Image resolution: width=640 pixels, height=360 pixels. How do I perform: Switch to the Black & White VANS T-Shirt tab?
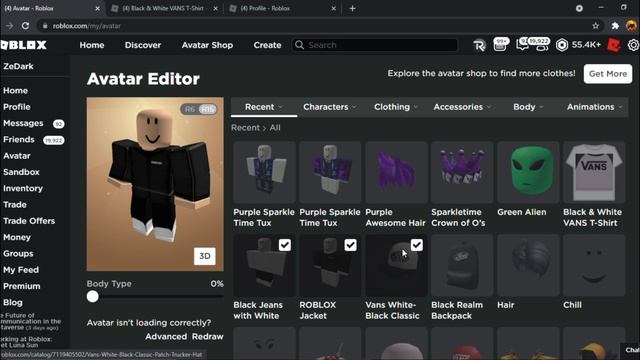(164, 8)
